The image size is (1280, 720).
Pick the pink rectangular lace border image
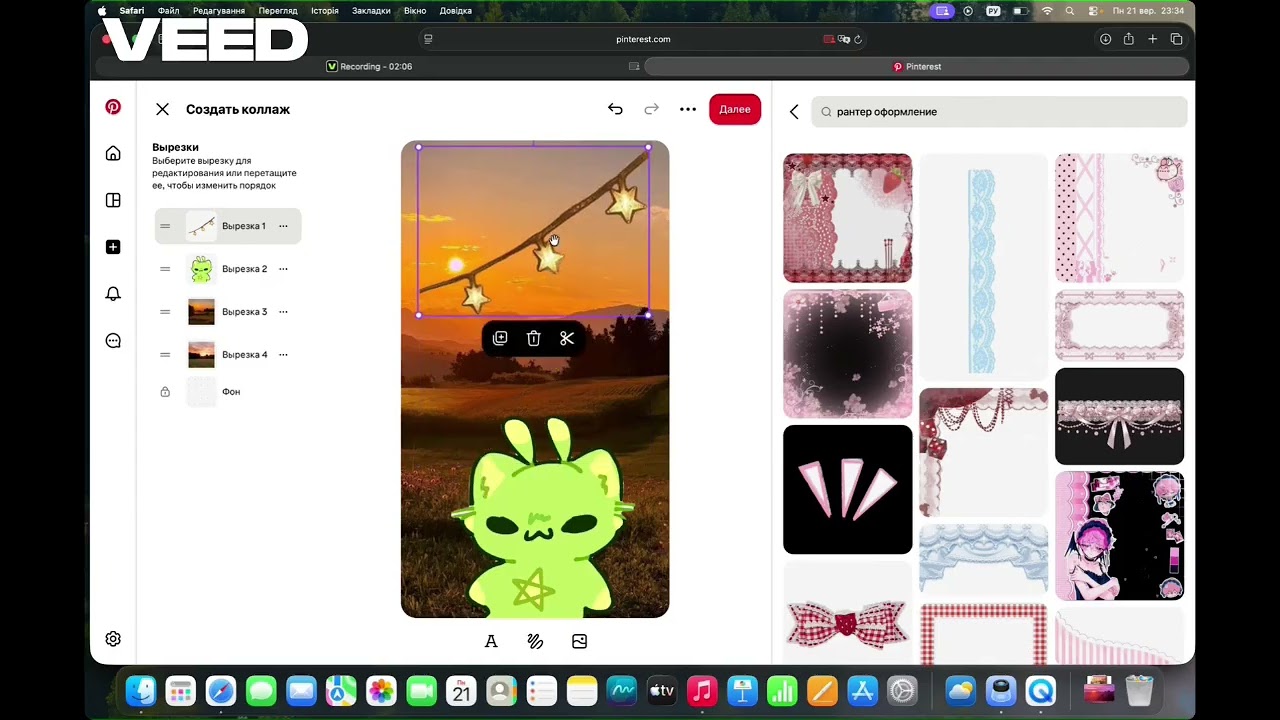point(1120,326)
